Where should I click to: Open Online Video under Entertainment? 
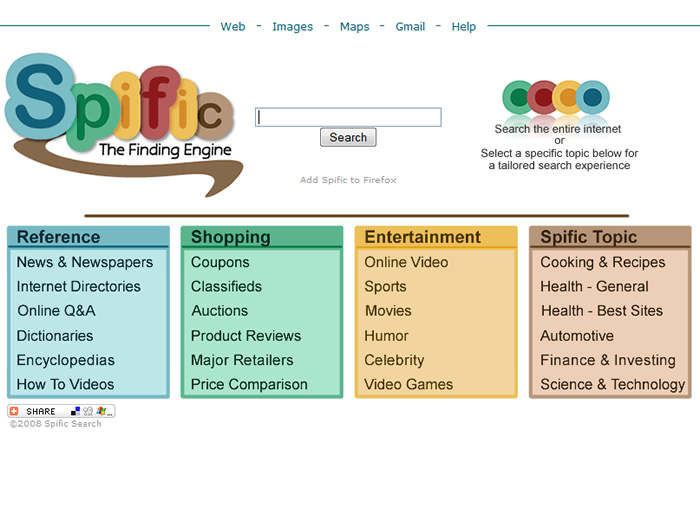pyautogui.click(x=406, y=262)
